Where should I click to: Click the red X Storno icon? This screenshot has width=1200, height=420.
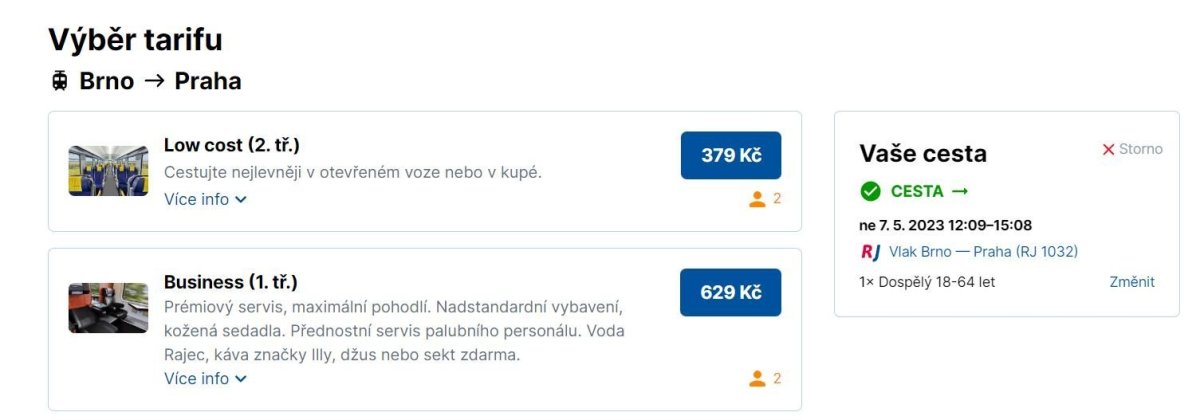(x=1108, y=149)
